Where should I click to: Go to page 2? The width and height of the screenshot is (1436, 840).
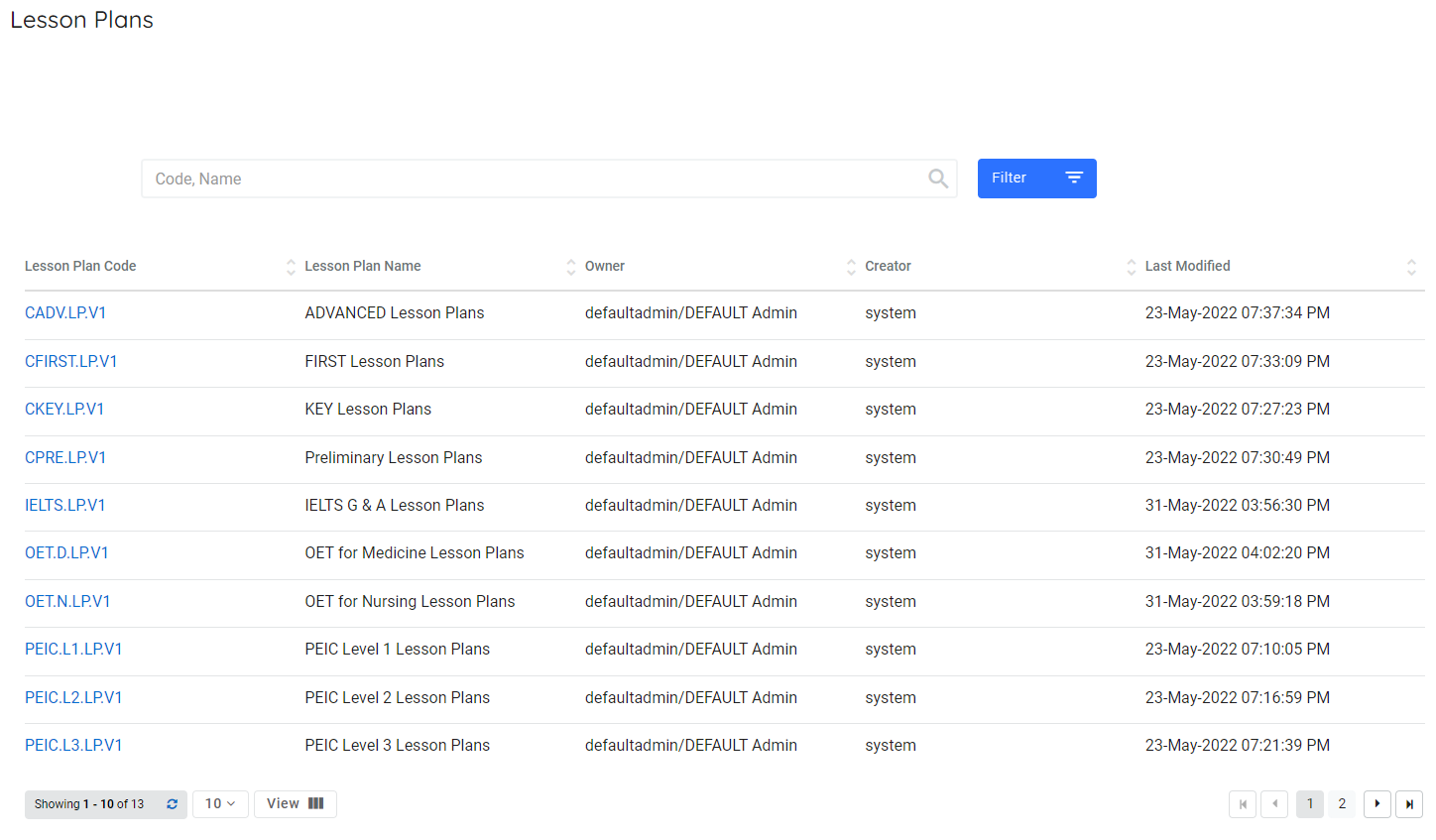pos(1342,804)
